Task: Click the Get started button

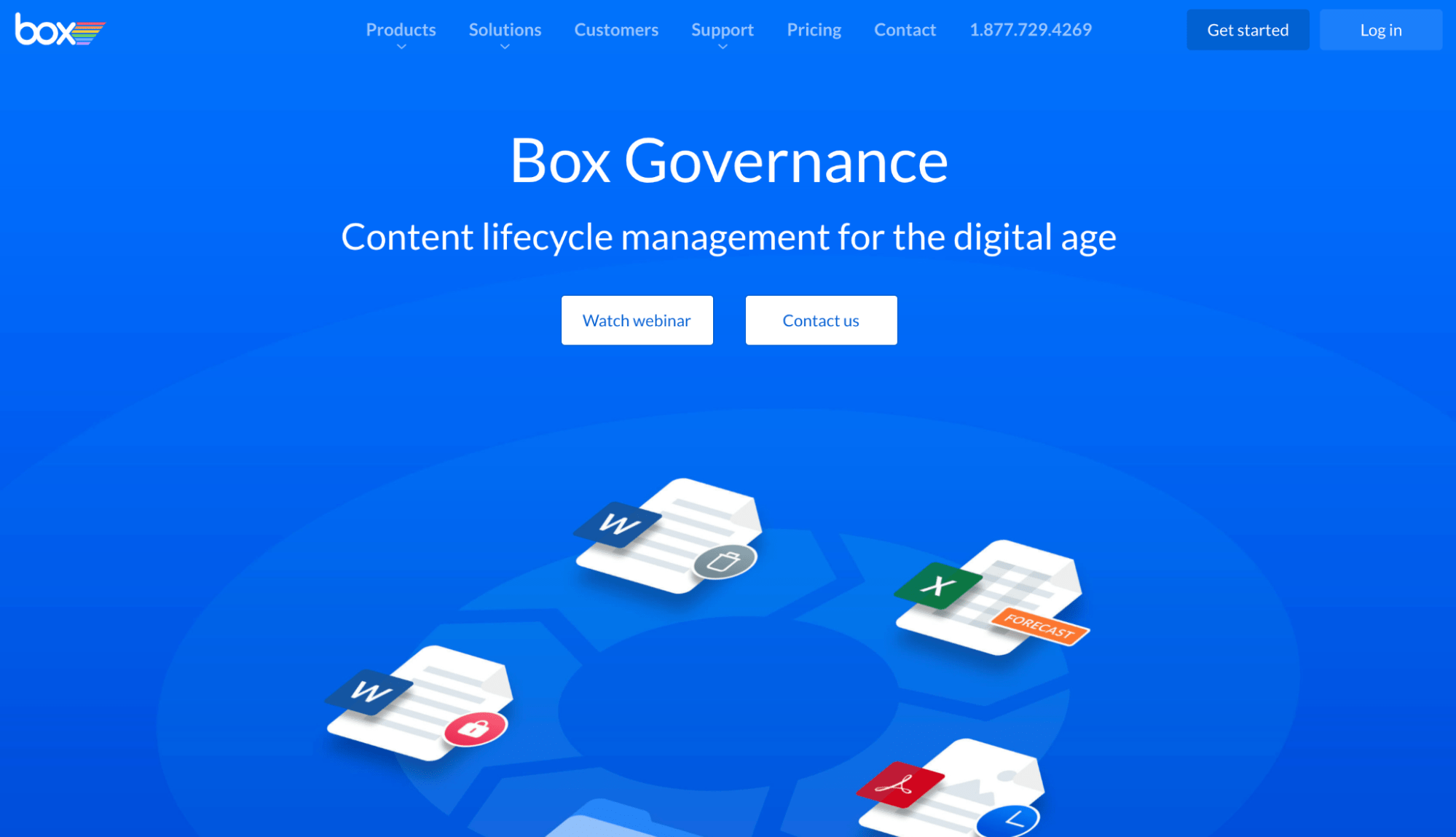Action: [x=1248, y=30]
